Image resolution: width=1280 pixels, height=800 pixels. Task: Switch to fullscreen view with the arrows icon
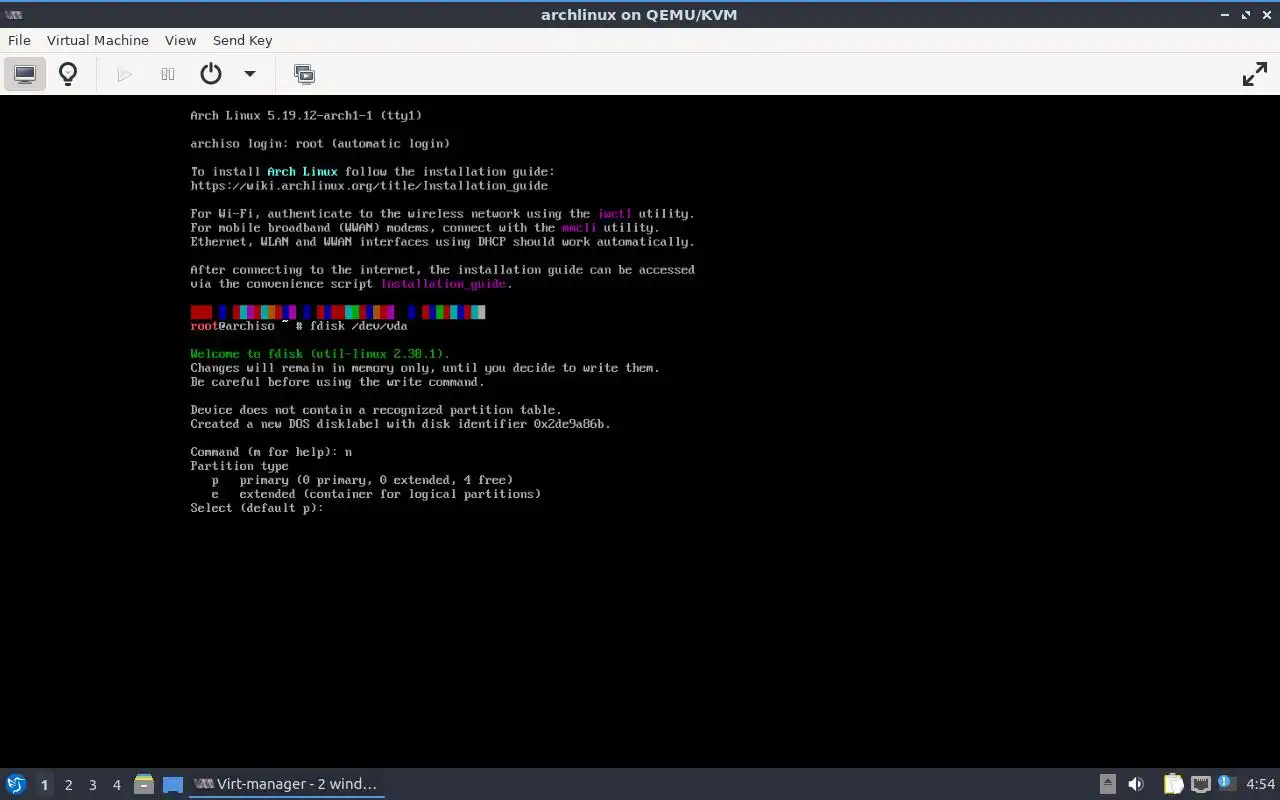1255,74
